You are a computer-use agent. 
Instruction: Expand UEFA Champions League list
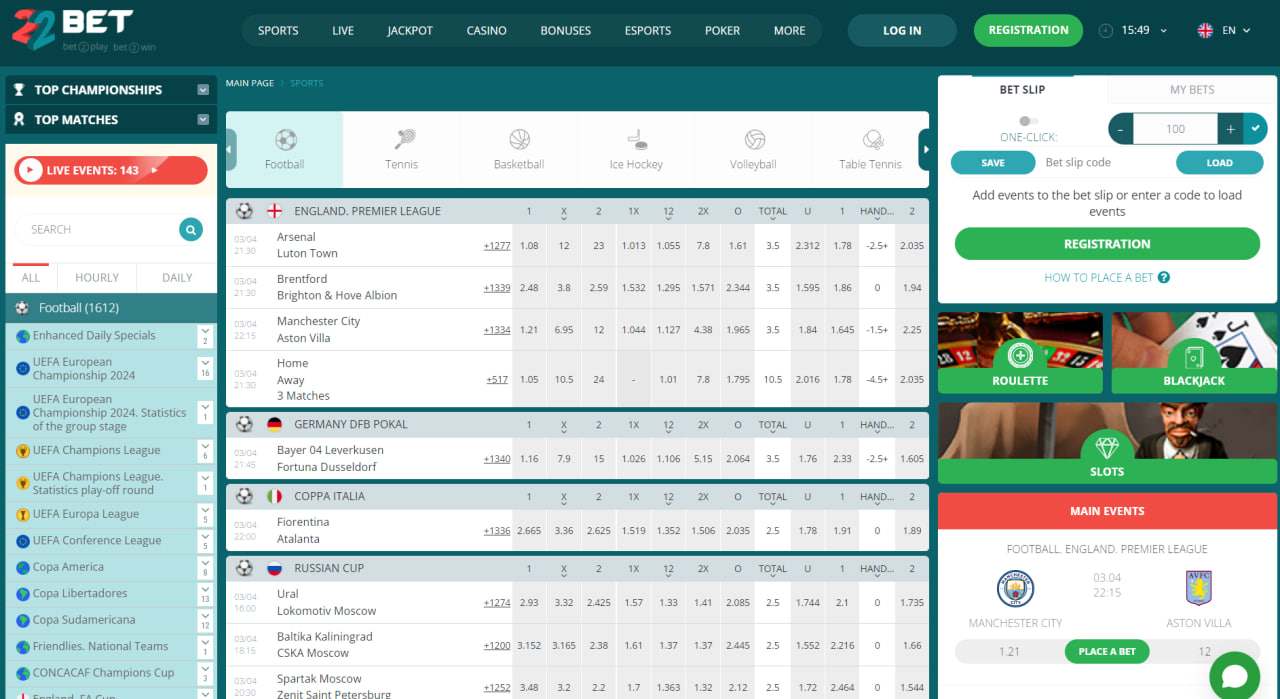coord(205,451)
